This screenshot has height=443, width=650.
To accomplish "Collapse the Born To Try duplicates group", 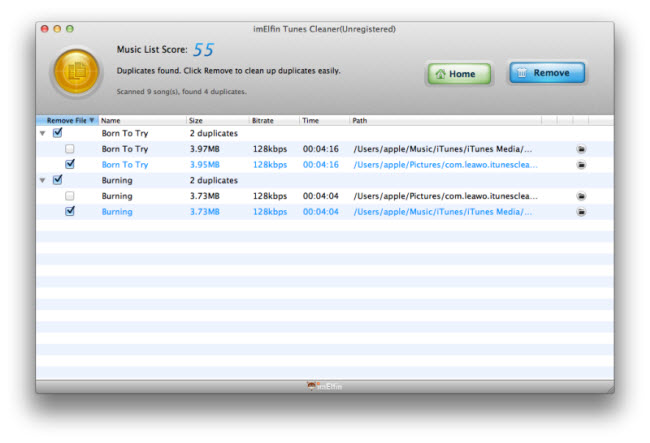I will [x=42, y=133].
